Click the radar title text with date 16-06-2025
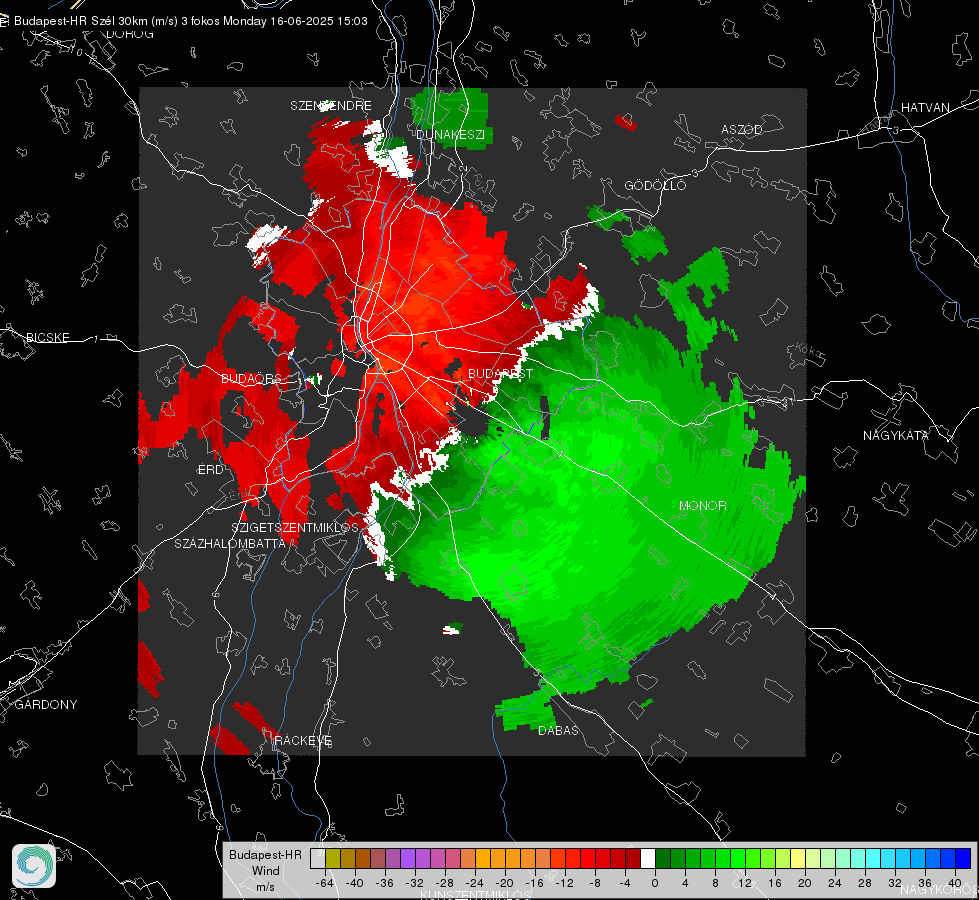979x900 pixels. [x=190, y=21]
